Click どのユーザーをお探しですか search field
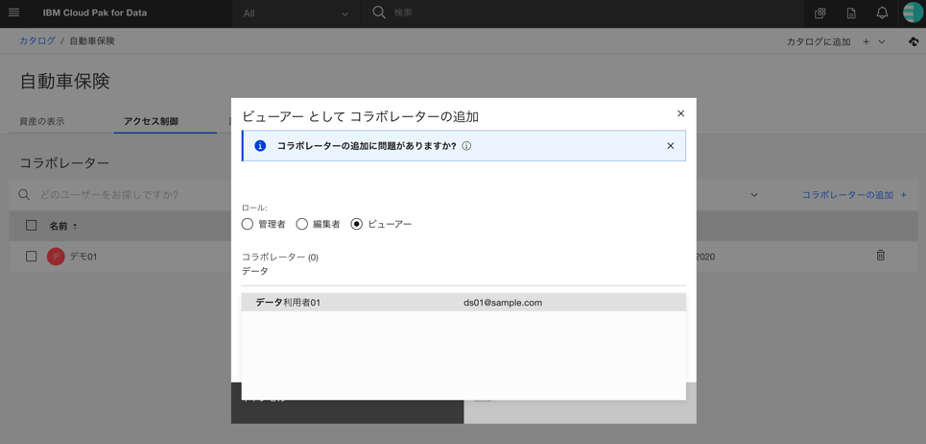This screenshot has width=926, height=444. click(x=109, y=195)
